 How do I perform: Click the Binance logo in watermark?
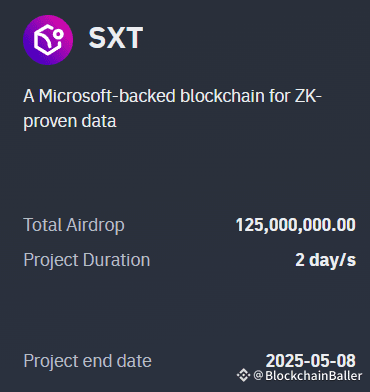243,375
